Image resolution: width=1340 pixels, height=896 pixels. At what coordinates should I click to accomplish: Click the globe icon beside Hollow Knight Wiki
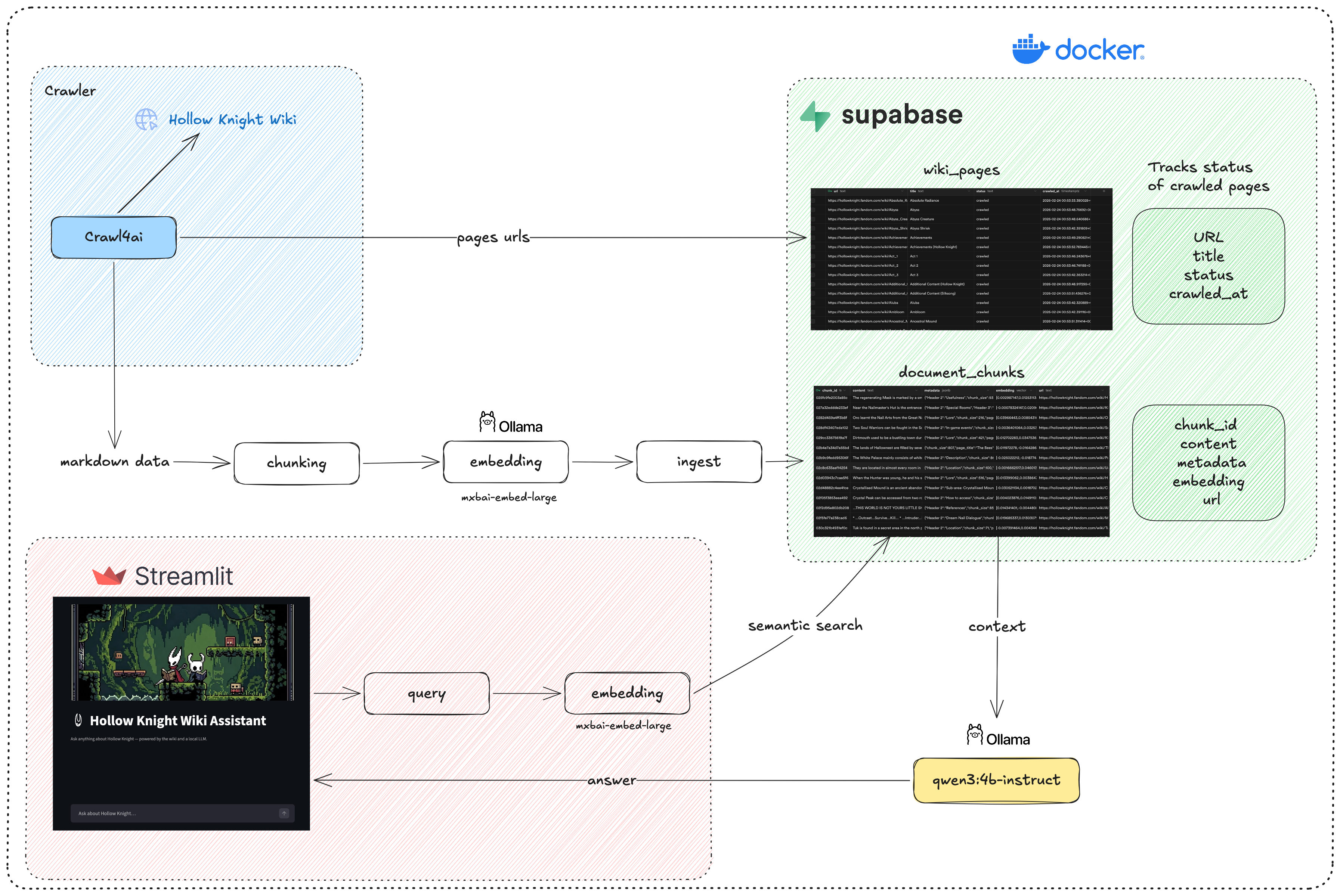146,120
